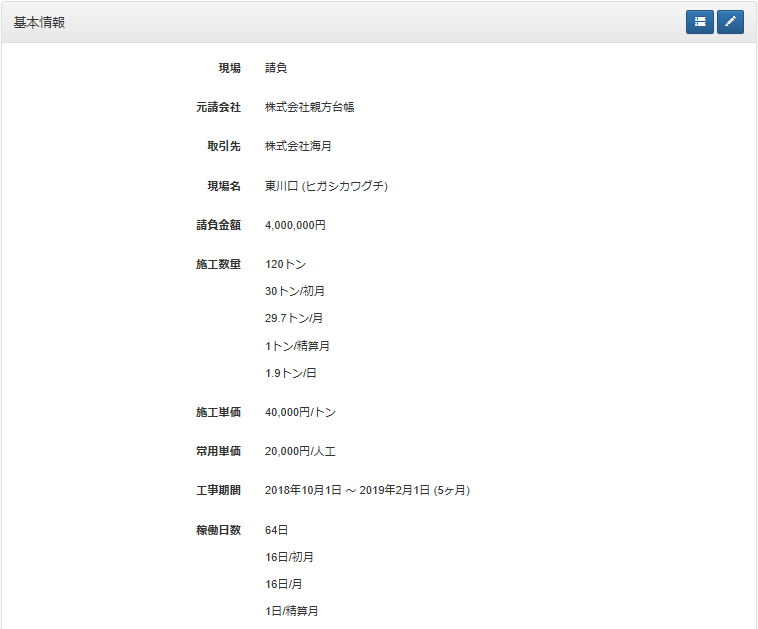Image resolution: width=758 pixels, height=629 pixels.
Task: Click the 施工数量 label
Action: (x=218, y=264)
